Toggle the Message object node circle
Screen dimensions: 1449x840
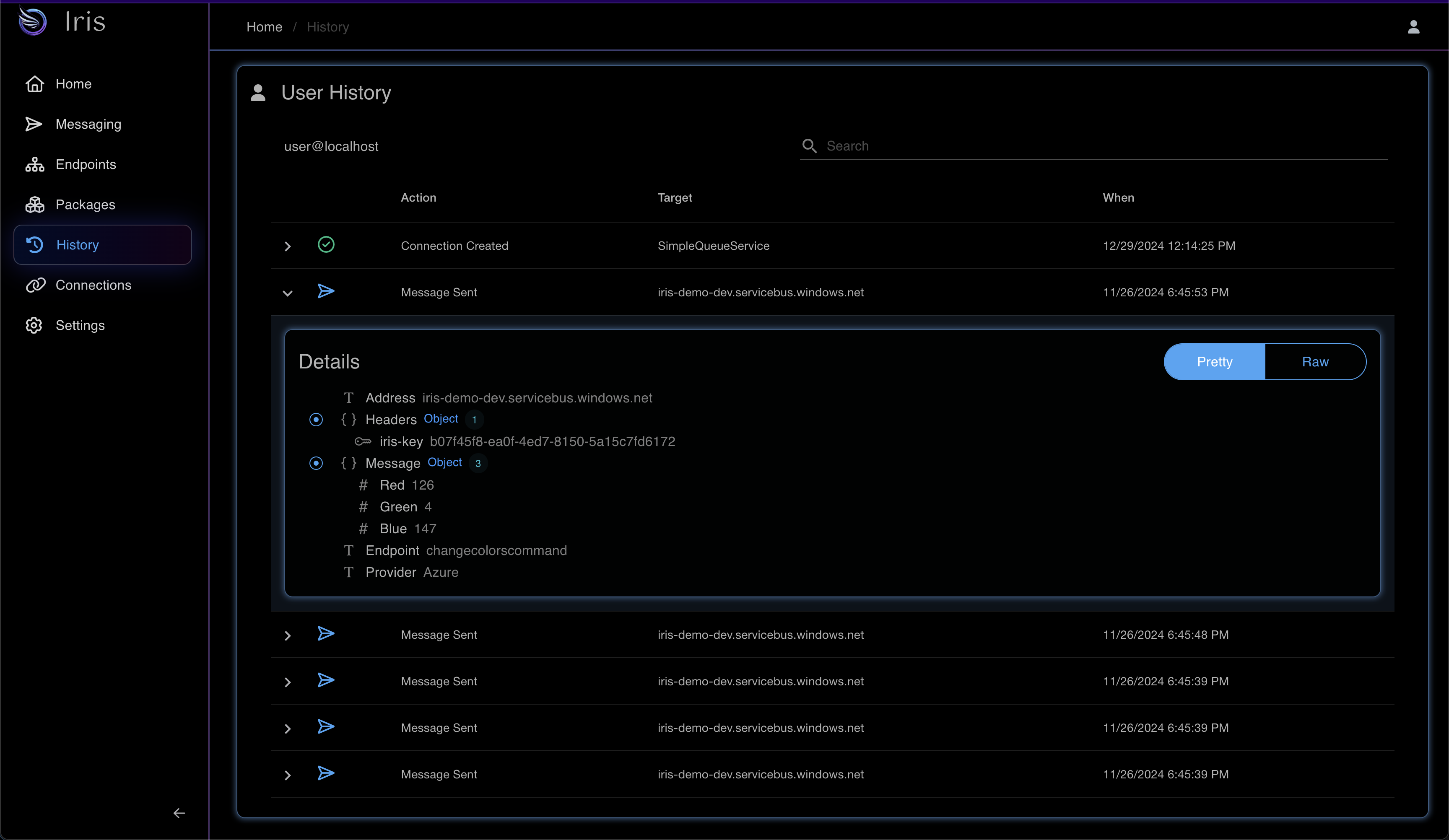click(x=316, y=464)
